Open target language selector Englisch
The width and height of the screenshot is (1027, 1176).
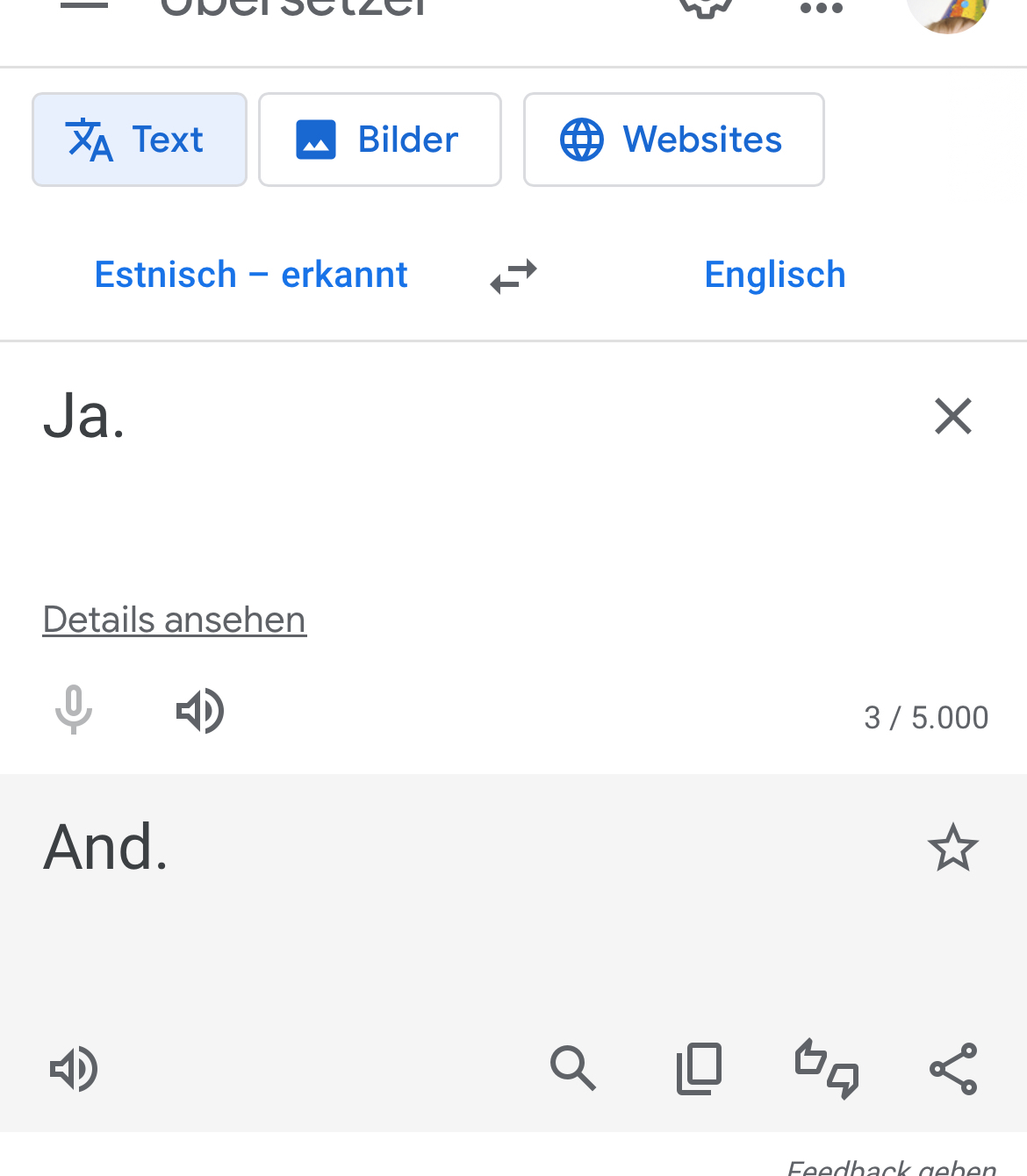point(775,275)
